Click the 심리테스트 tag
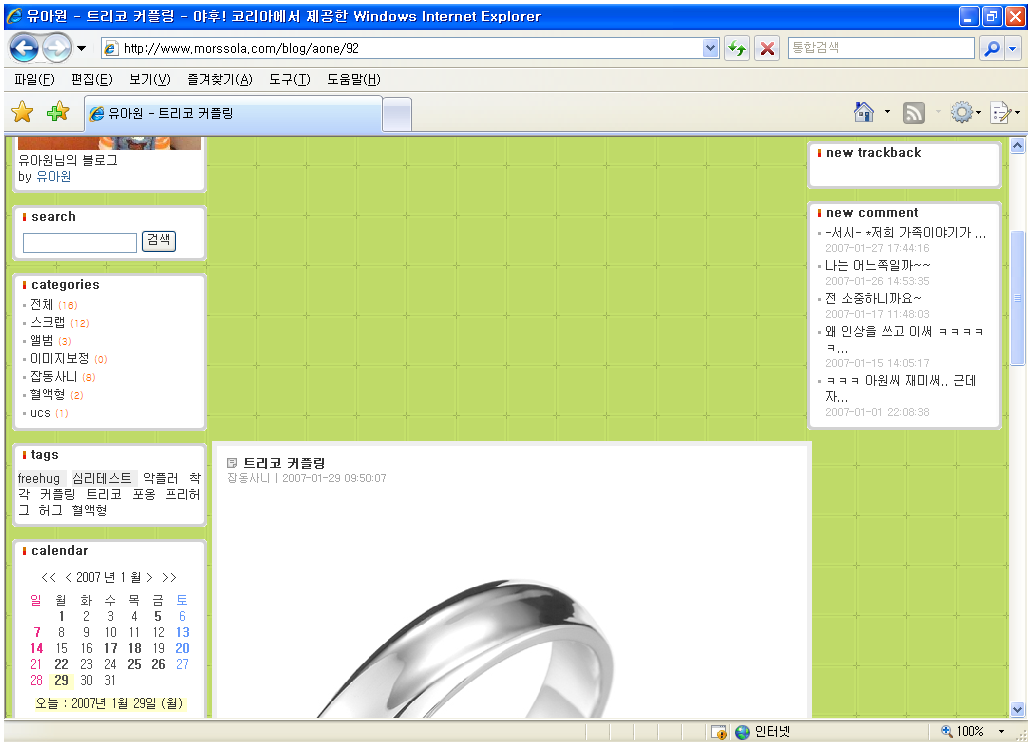The width and height of the screenshot is (1032, 746). (102, 478)
